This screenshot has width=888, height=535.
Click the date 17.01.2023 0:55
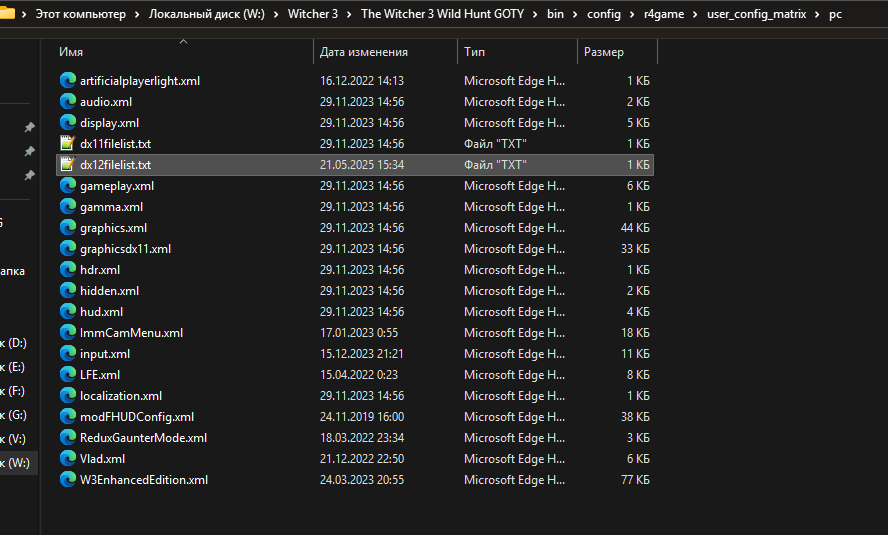[358, 332]
